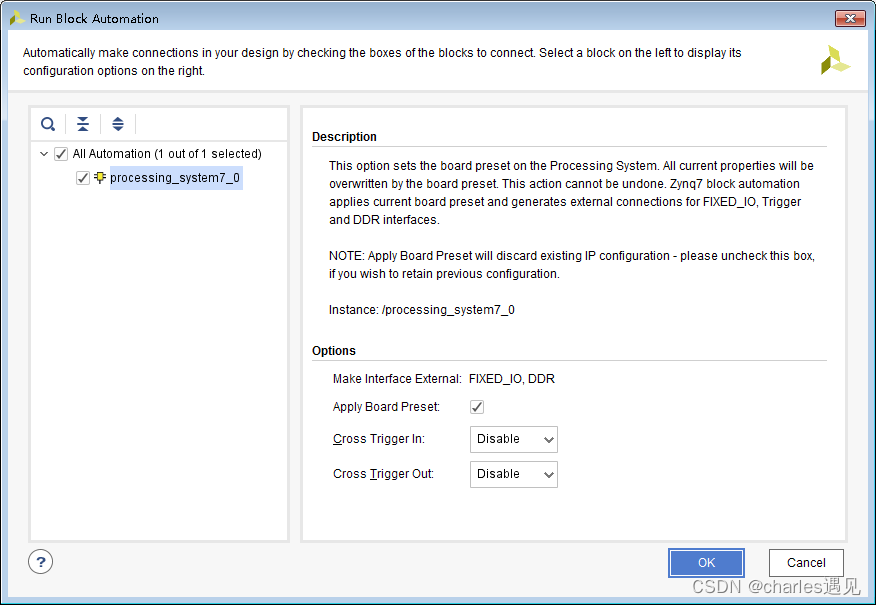Click the 'Cross Trigger In:' label
The image size is (876, 605).
[x=379, y=439]
